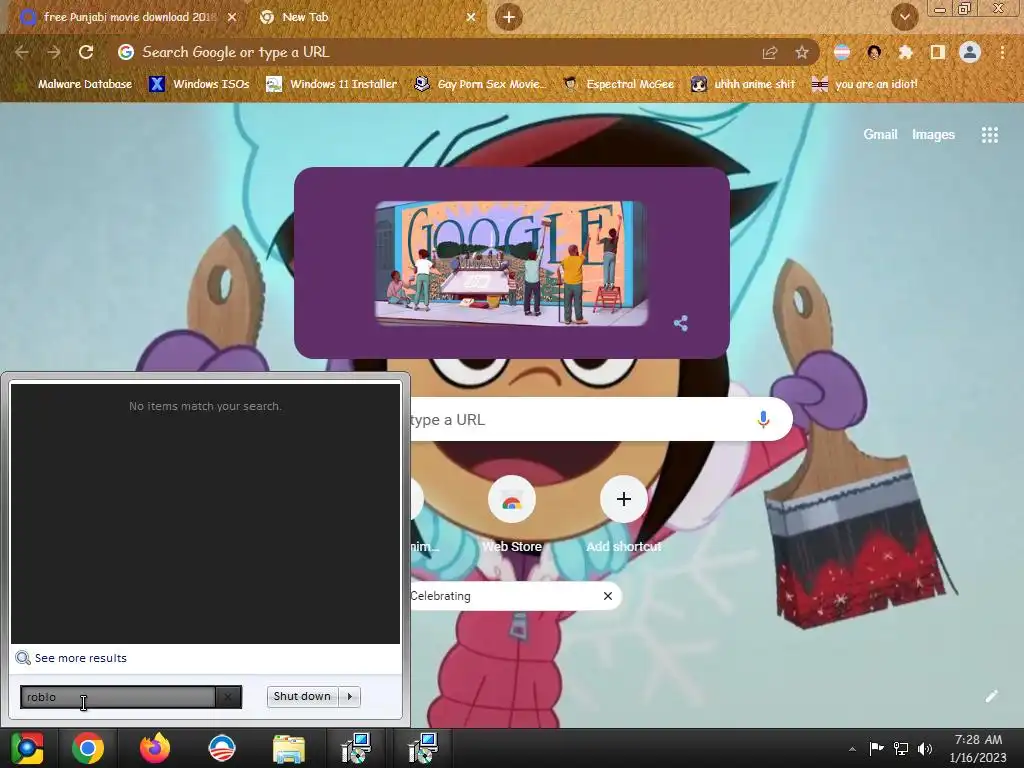Click the Start button orb

click(27, 748)
